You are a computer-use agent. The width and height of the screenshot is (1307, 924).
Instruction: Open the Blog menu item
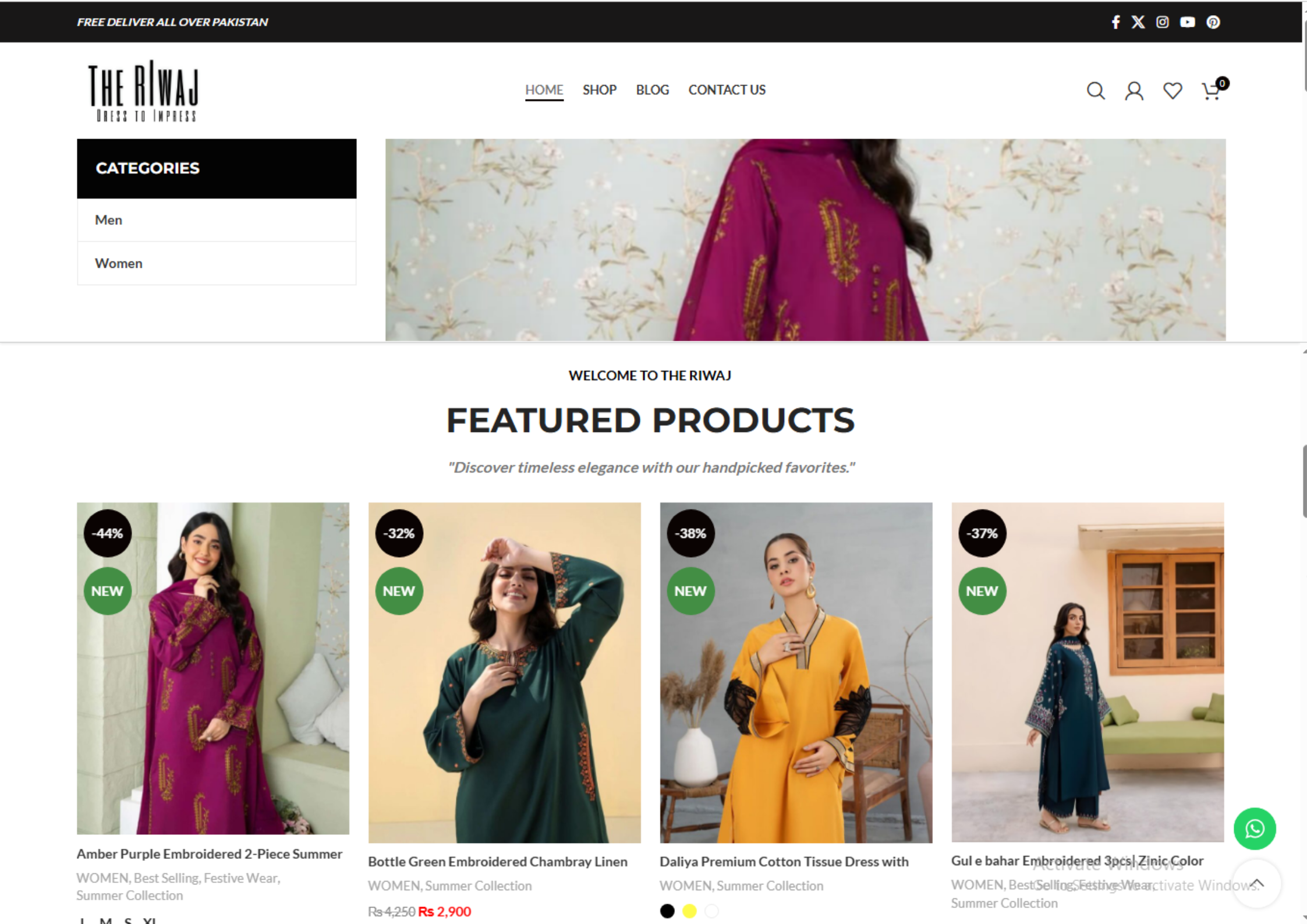[x=652, y=90]
